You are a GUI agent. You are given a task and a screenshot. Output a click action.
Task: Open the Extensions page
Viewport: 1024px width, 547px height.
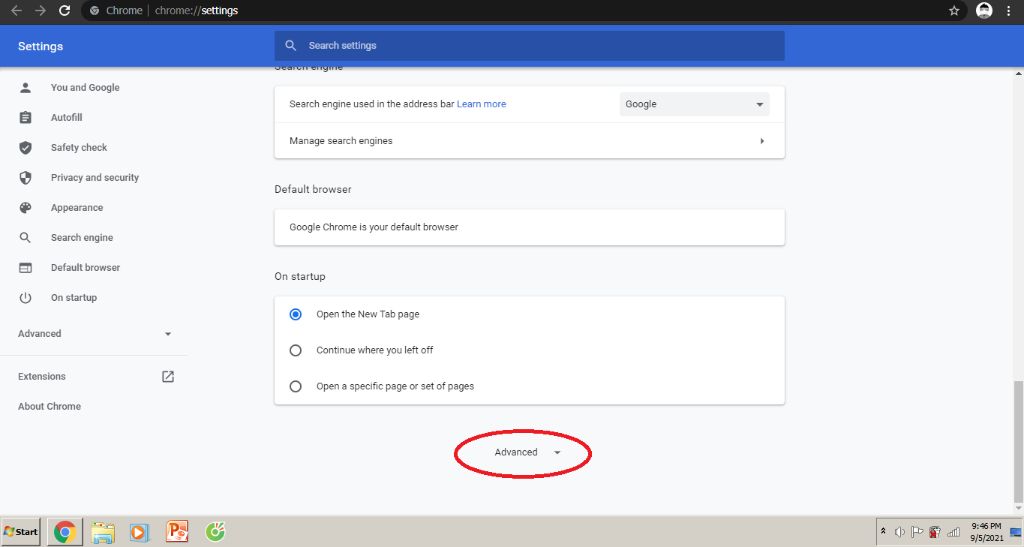(42, 377)
